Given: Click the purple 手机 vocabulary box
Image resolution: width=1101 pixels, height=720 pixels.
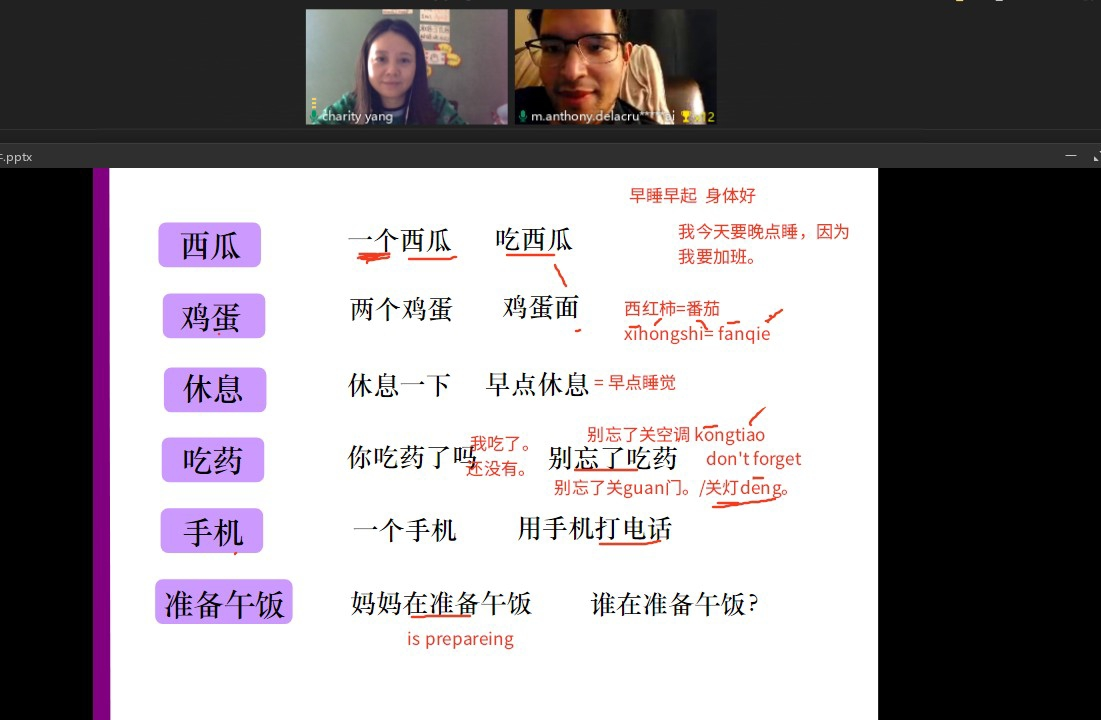Looking at the screenshot, I should [x=212, y=531].
